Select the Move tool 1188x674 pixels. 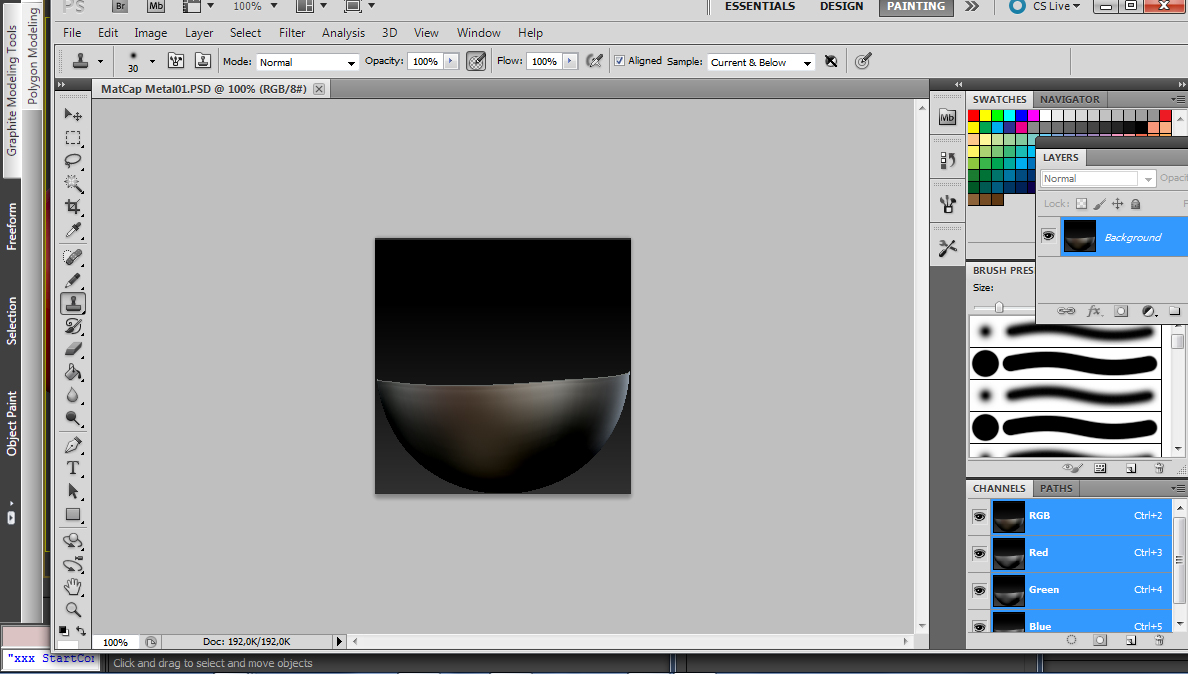coord(73,115)
